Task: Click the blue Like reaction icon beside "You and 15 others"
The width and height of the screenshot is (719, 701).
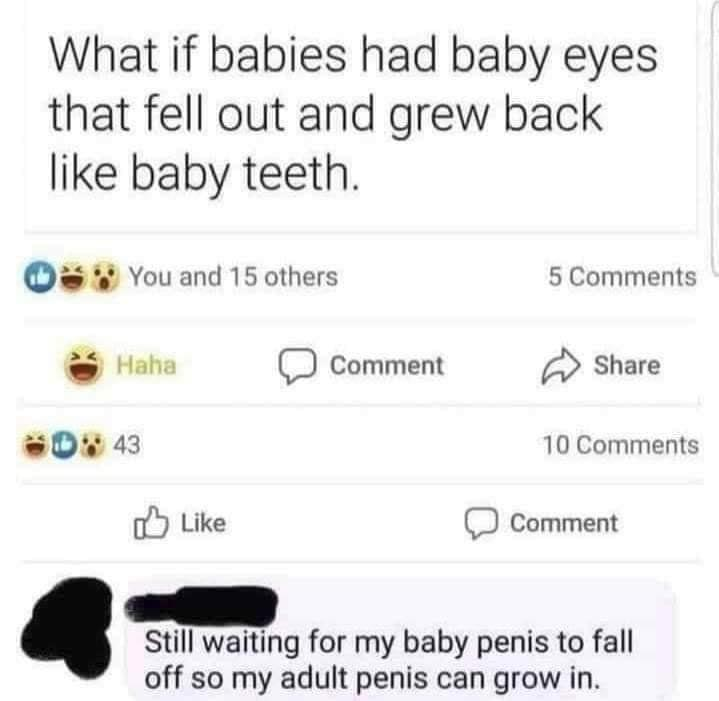Action: pos(41,276)
